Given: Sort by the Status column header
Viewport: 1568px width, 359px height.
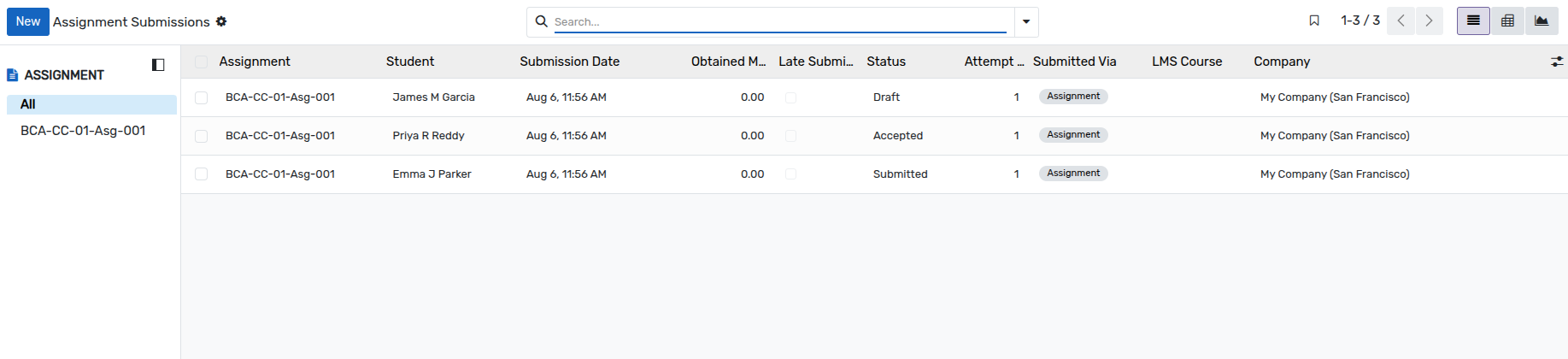Looking at the screenshot, I should coord(886,62).
